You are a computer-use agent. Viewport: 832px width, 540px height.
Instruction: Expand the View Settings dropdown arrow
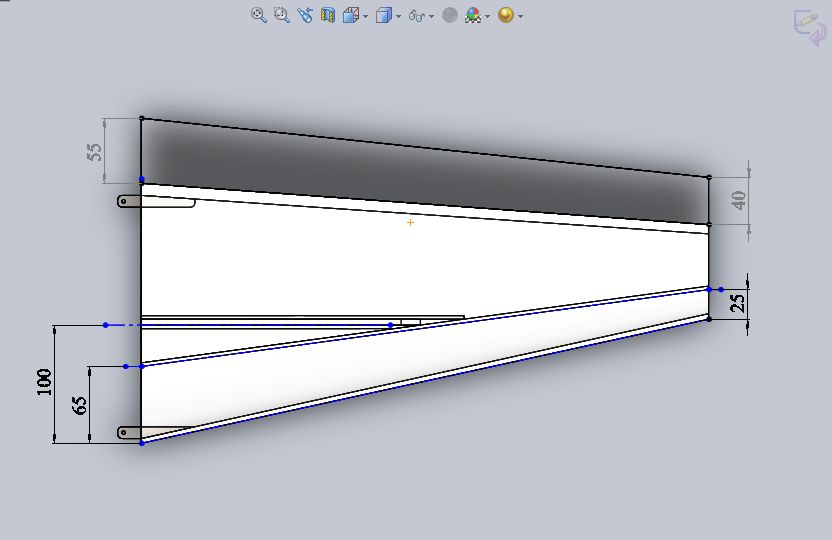[x=520, y=16]
